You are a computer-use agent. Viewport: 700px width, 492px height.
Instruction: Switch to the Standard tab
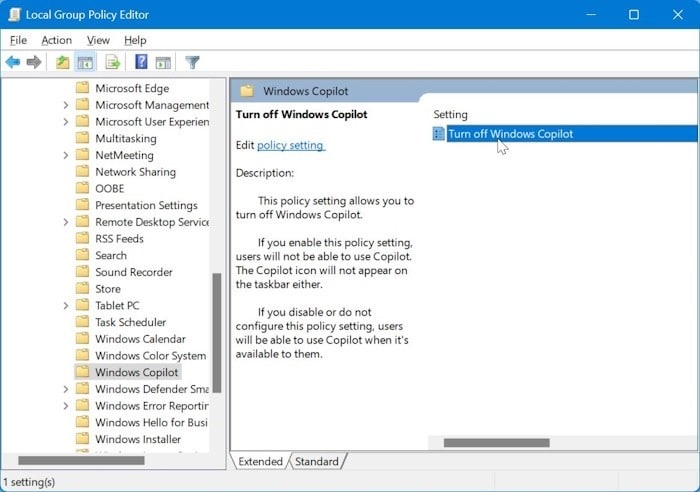pyautogui.click(x=317, y=461)
